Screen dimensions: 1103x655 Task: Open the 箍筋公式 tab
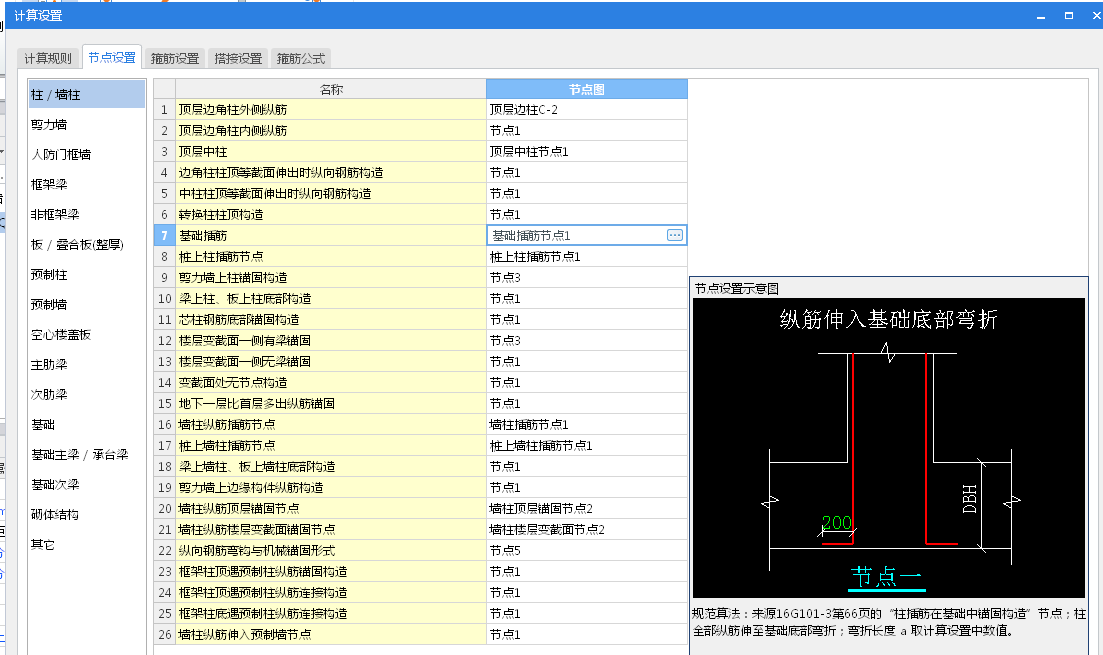click(301, 58)
